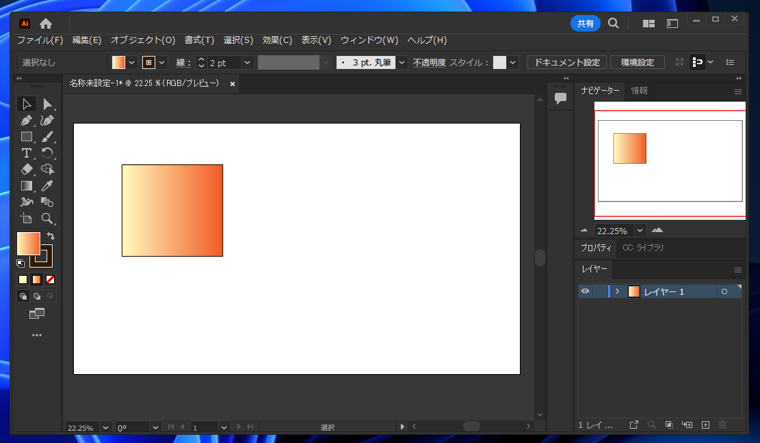The height and width of the screenshot is (443, 760).
Task: Select the Eyedropper tool
Action: pyautogui.click(x=47, y=186)
